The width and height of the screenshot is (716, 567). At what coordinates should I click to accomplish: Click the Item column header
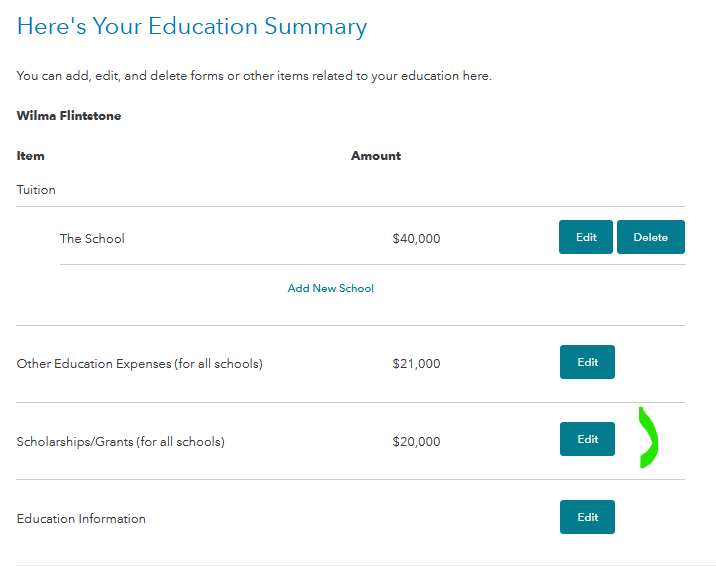(x=31, y=156)
